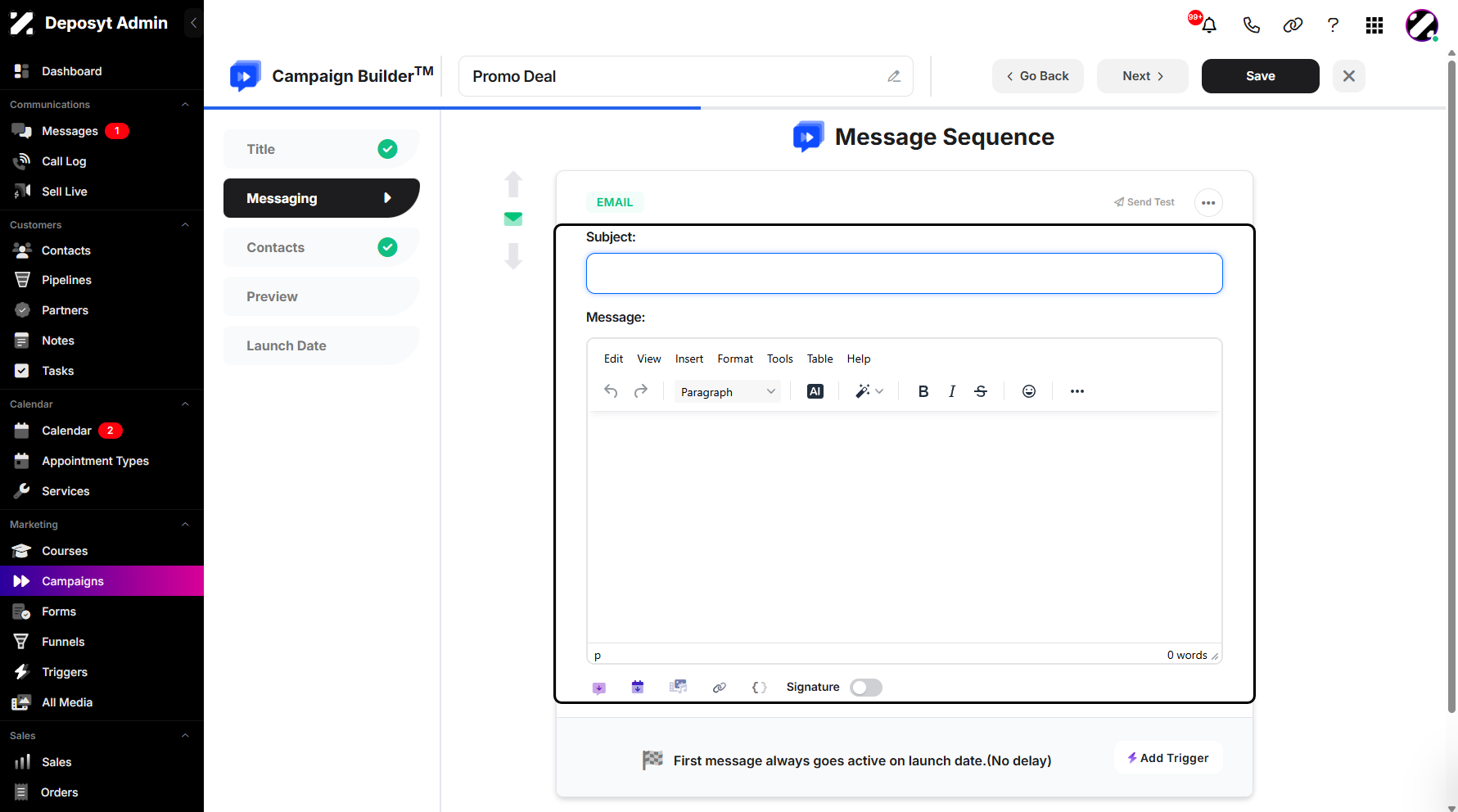Click inside the message editor body
Viewport: 1458px width, 812px height.
[x=905, y=528]
